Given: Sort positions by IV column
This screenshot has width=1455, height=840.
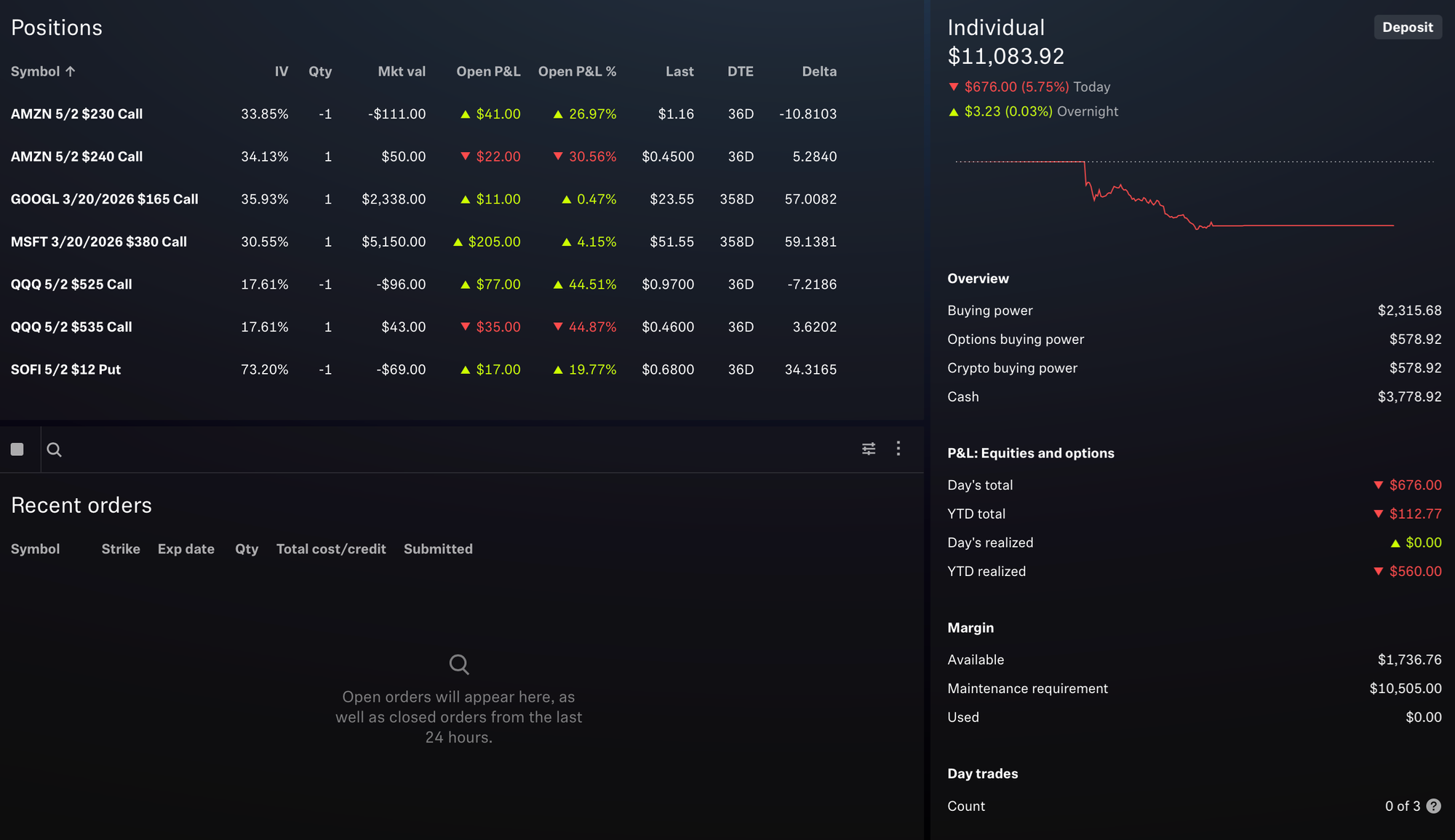Looking at the screenshot, I should 282,71.
